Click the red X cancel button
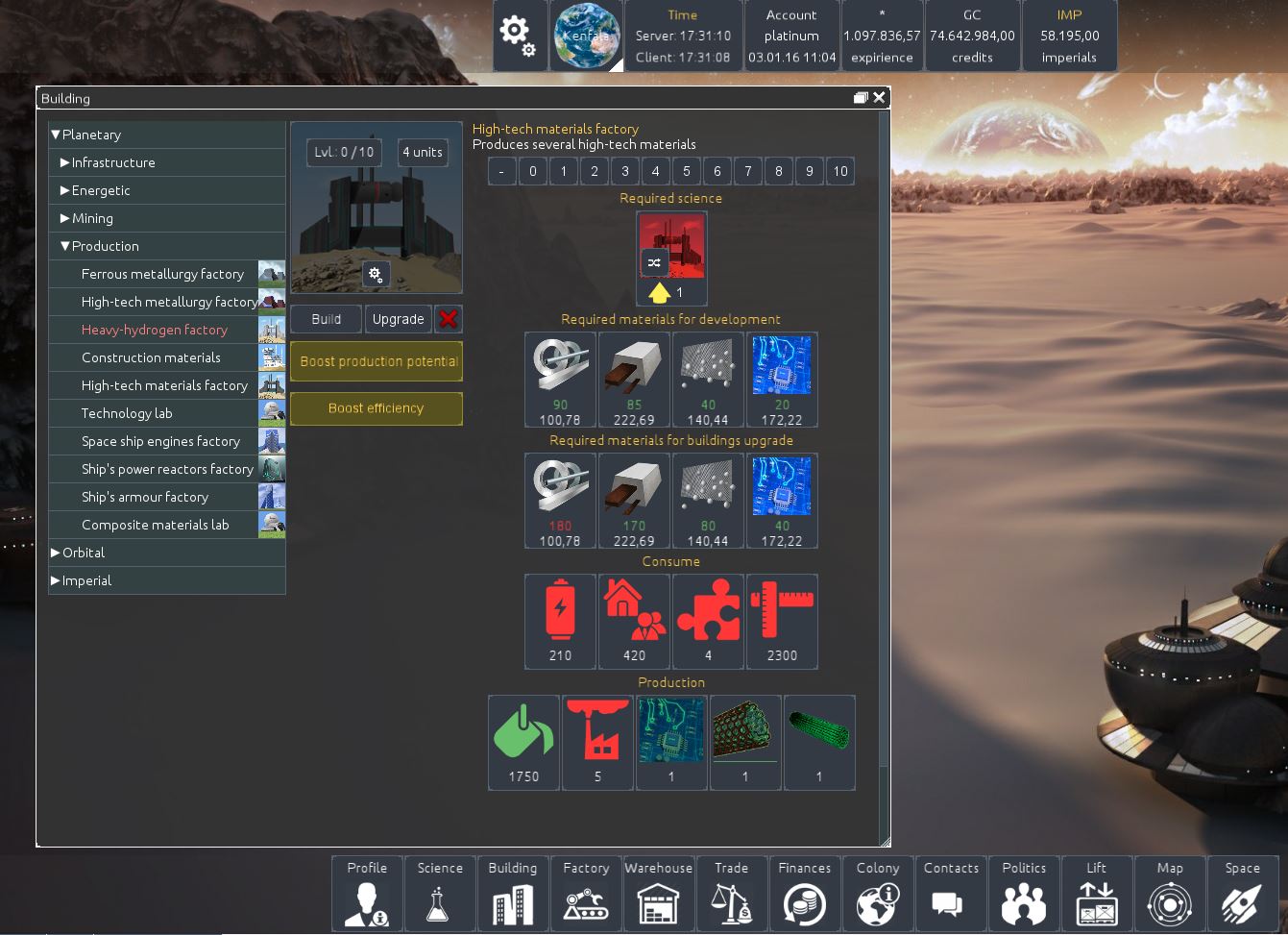The height and width of the screenshot is (935, 1288). click(448, 319)
